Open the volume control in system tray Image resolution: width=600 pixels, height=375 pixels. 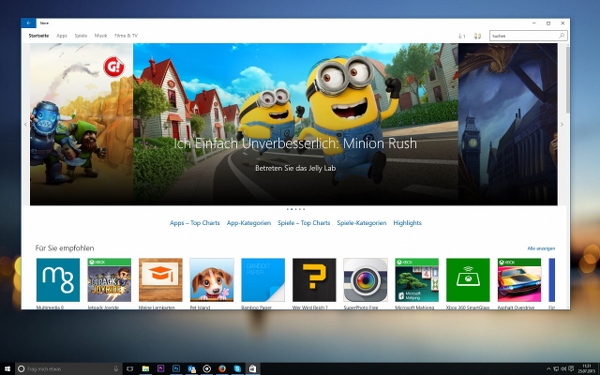tap(564, 369)
